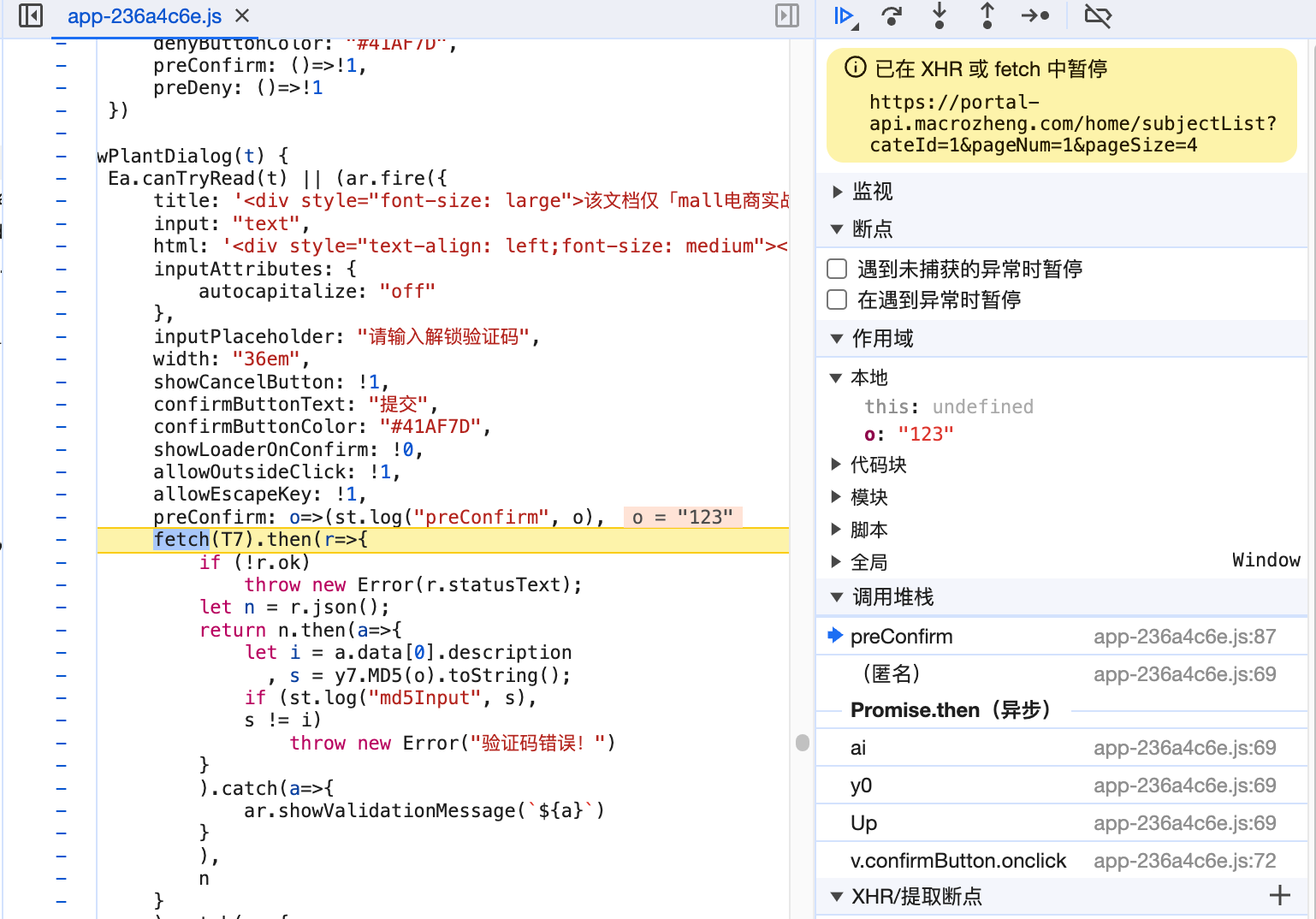1316x919 pixels.
Task: Select the app-236a4c6e.js file tab
Action: [x=144, y=16]
